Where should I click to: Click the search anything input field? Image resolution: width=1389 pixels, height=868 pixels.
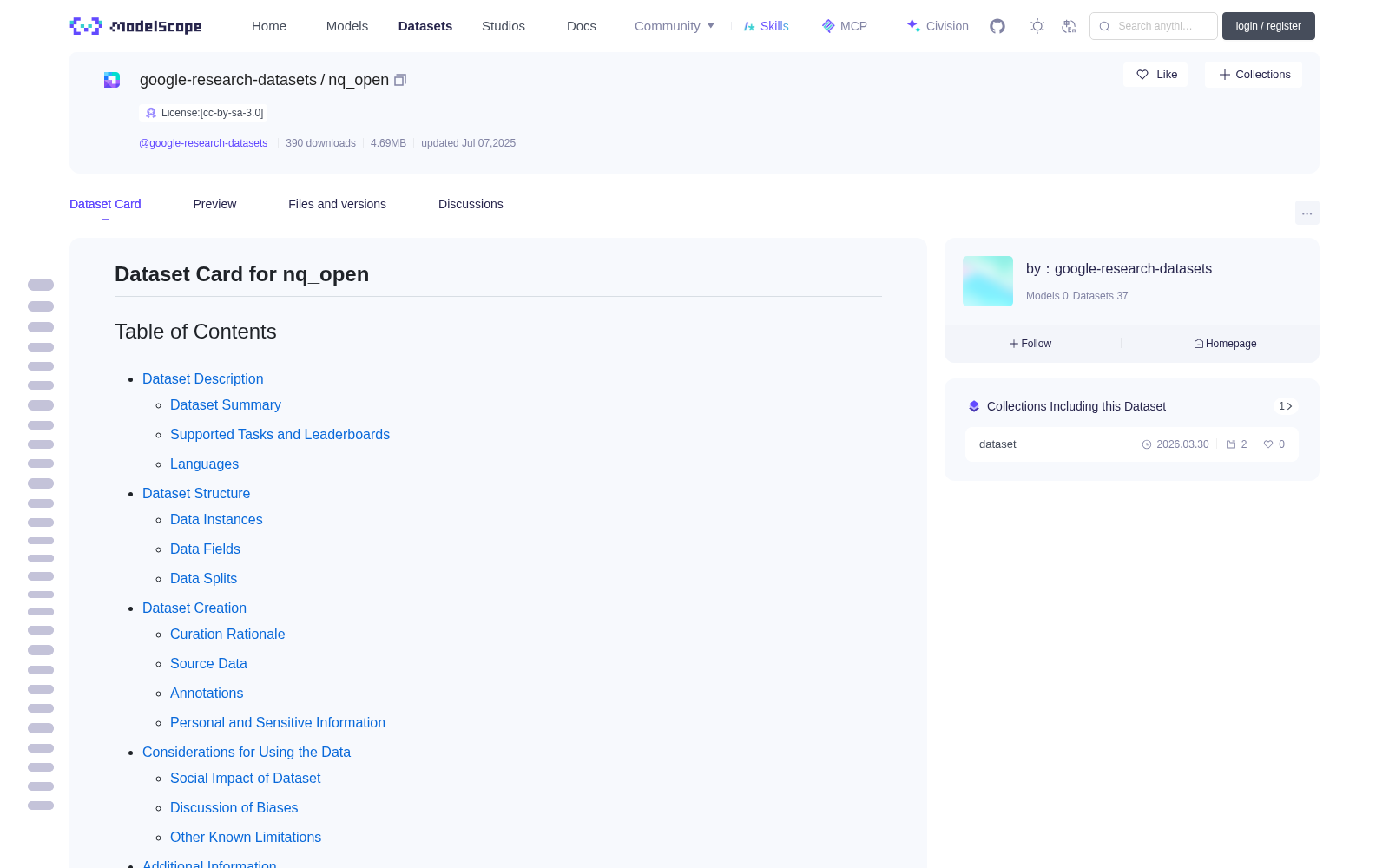coord(1154,26)
